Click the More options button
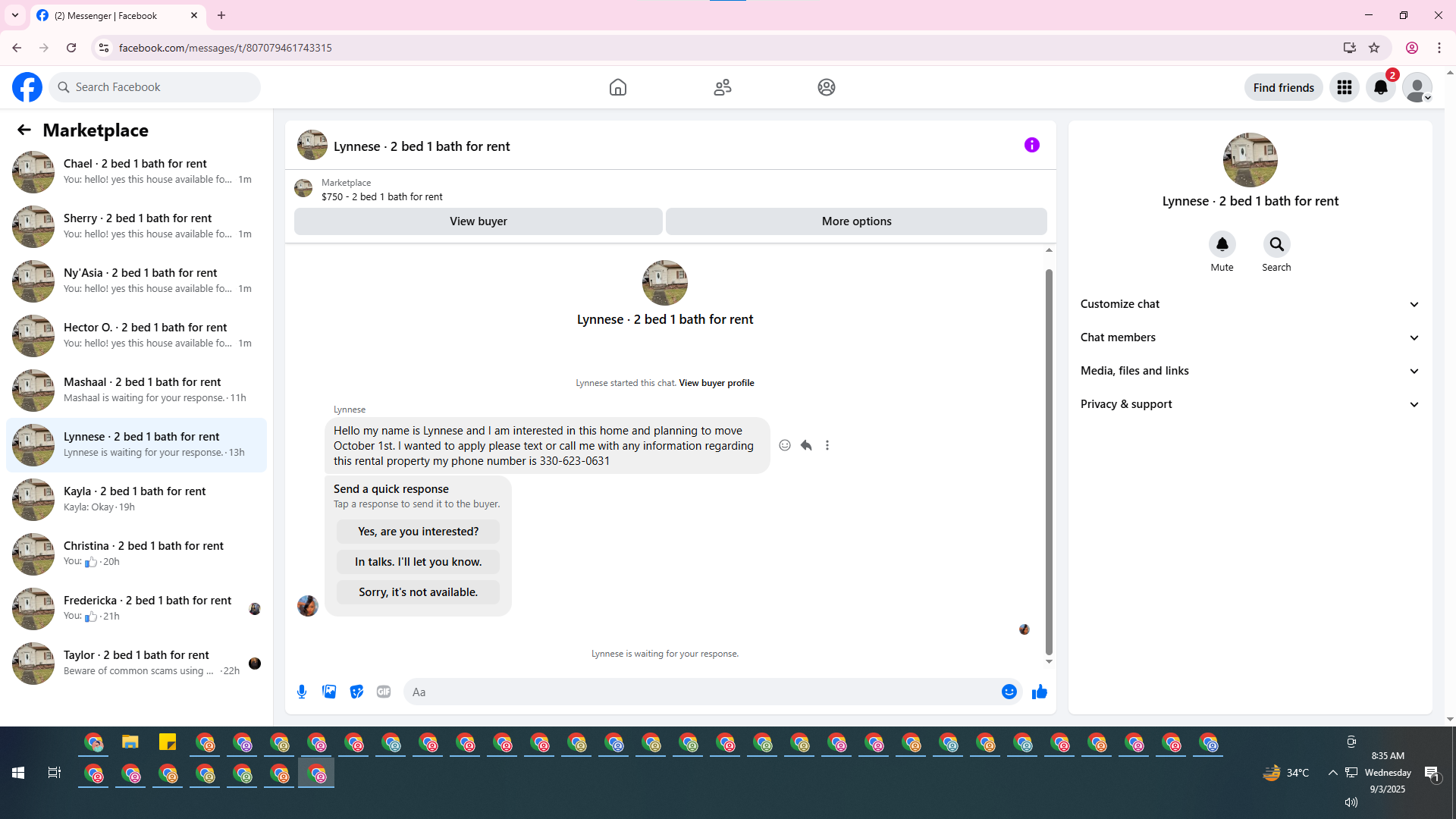 (856, 221)
